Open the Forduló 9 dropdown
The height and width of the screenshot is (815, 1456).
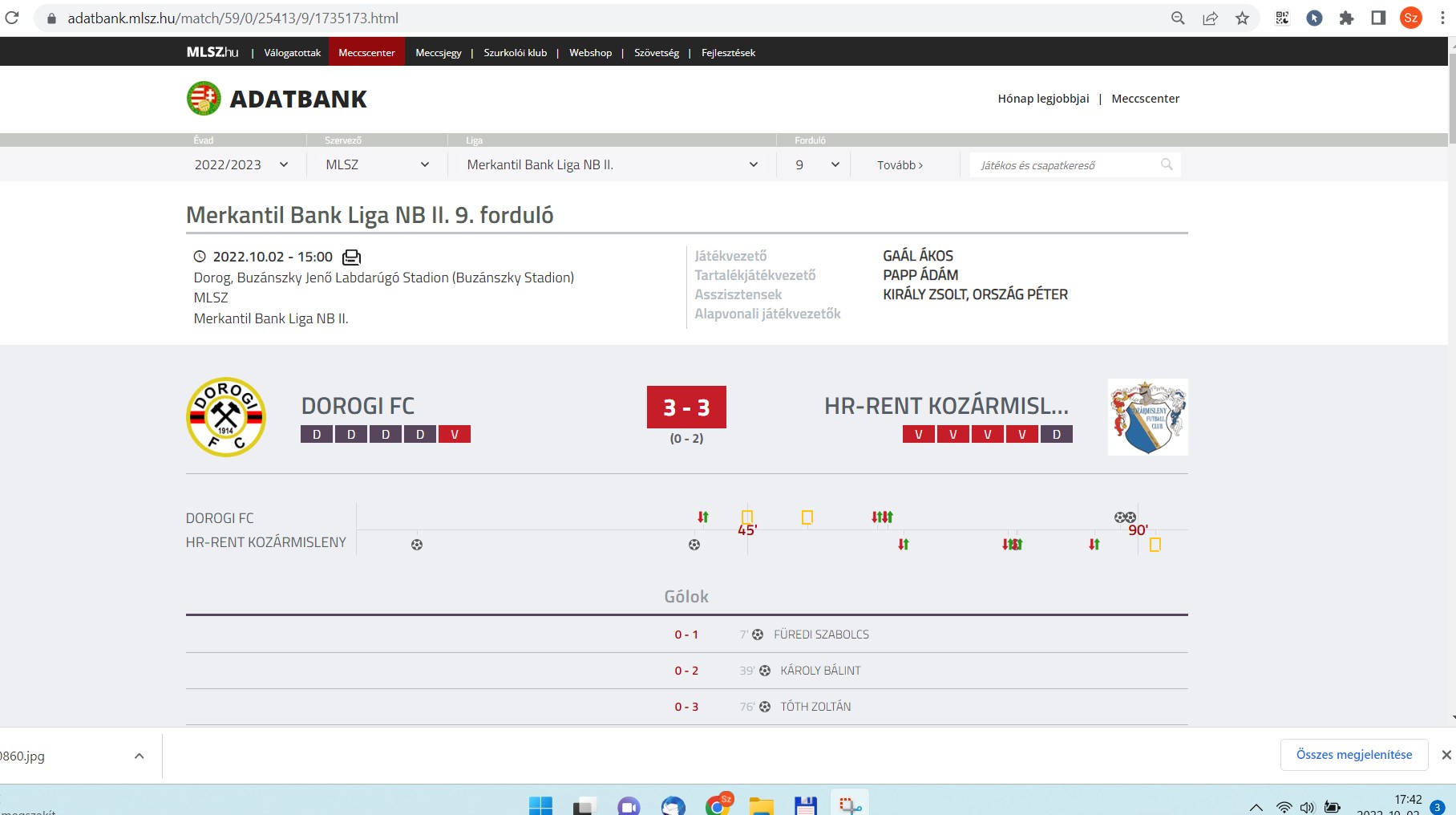click(x=817, y=164)
